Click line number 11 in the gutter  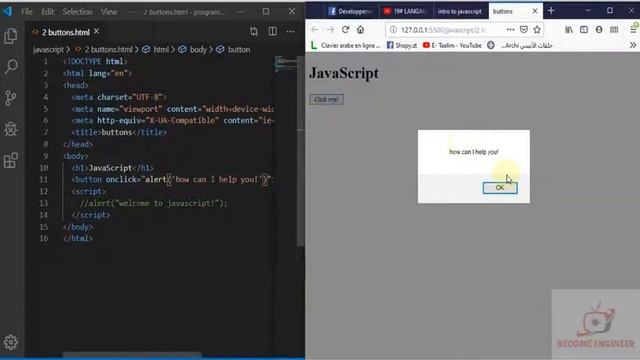coord(44,180)
